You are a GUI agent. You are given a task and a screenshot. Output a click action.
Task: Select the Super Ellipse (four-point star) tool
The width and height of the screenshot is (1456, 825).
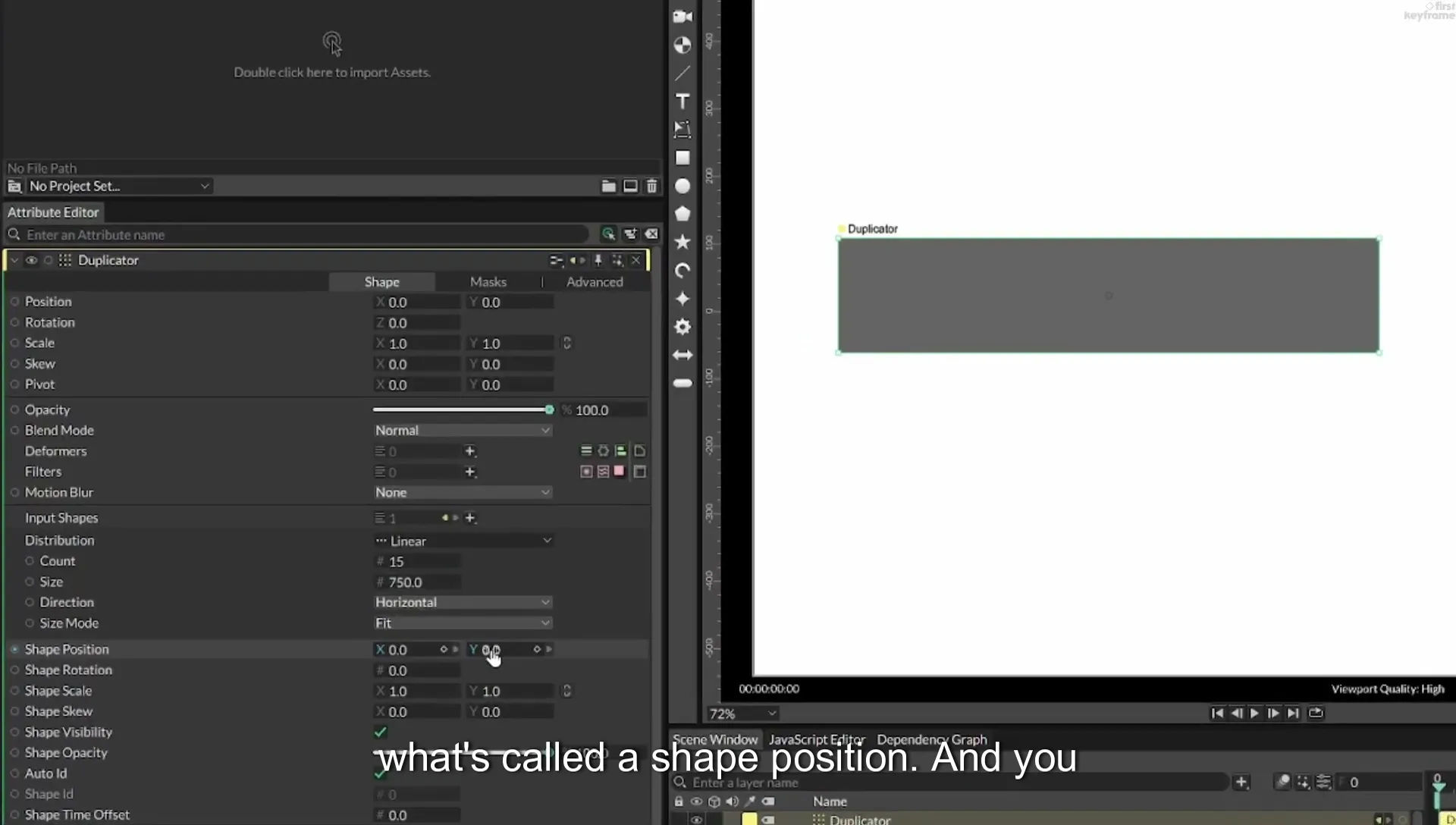coord(682,299)
